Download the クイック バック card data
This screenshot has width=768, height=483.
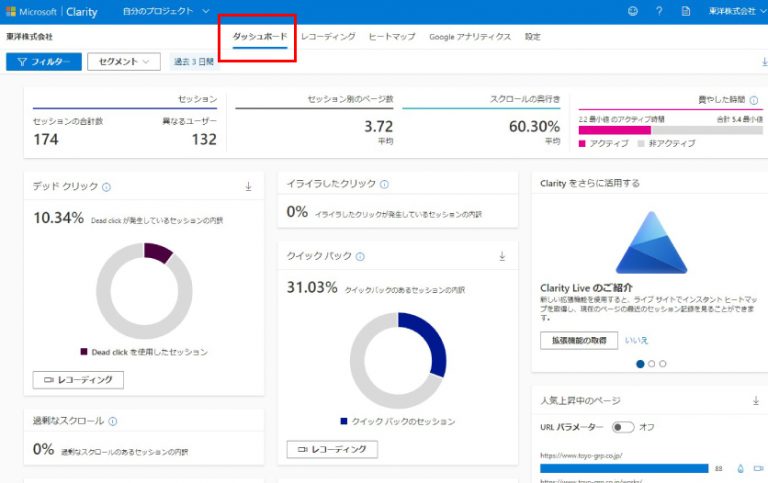click(502, 256)
